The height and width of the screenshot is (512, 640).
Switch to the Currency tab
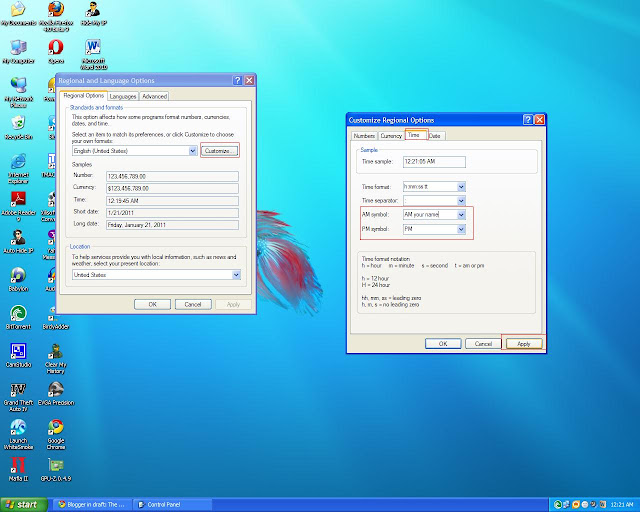click(391, 136)
